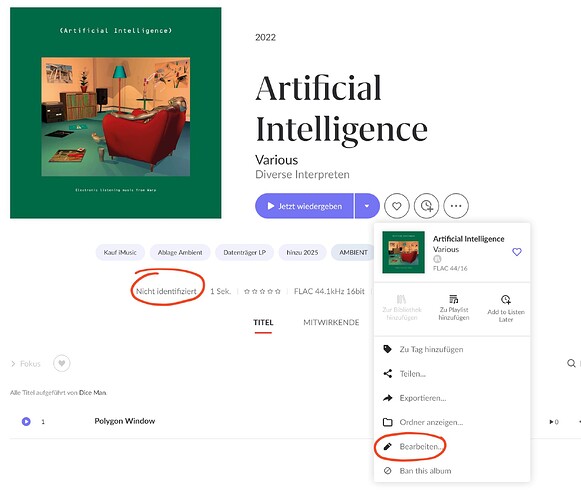This screenshot has height=500, width=581.
Task: Switch to the MITWIRKENDE tab
Action: [x=331, y=322]
